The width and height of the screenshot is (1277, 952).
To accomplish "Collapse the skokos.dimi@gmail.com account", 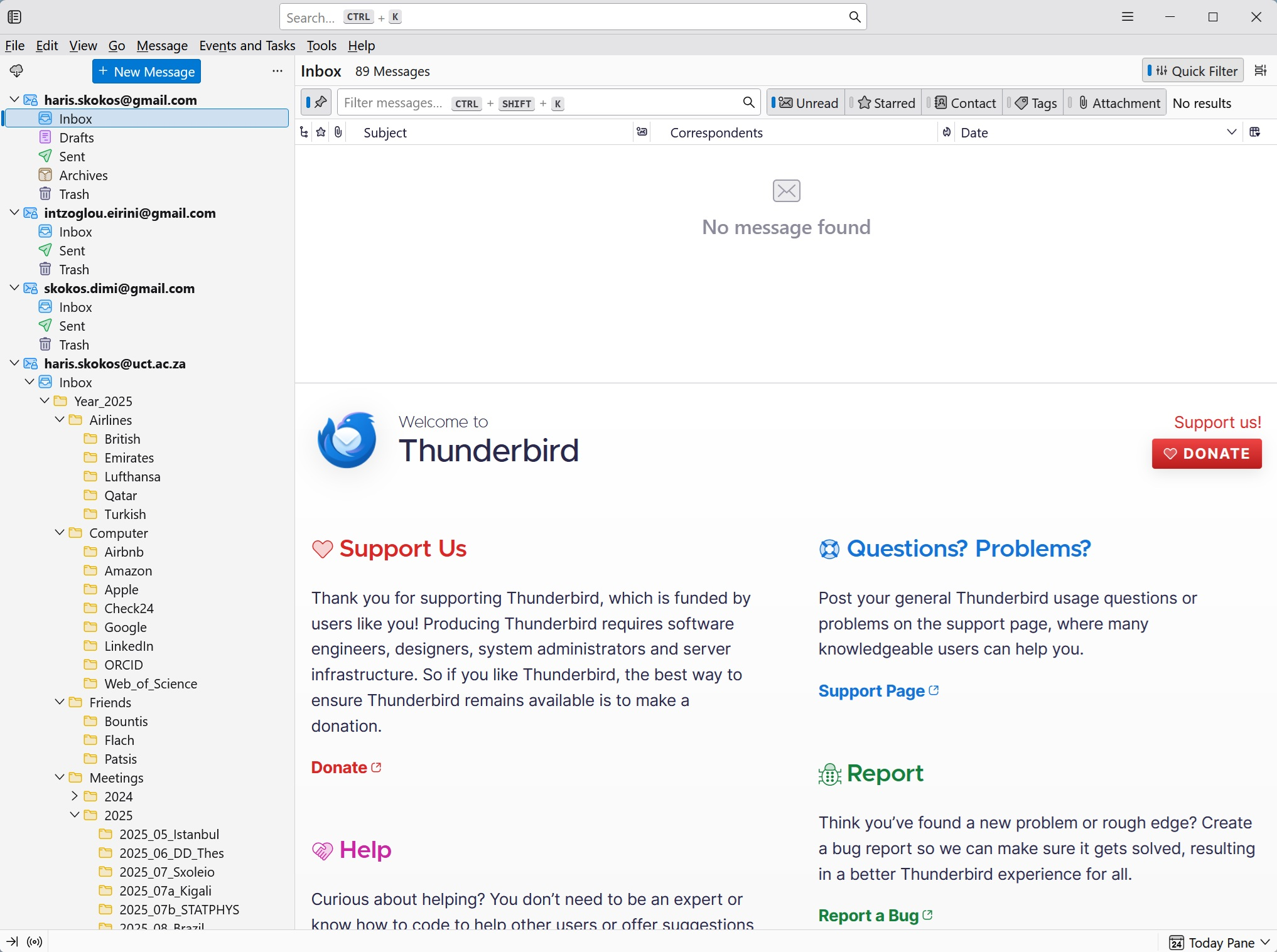I will point(14,287).
